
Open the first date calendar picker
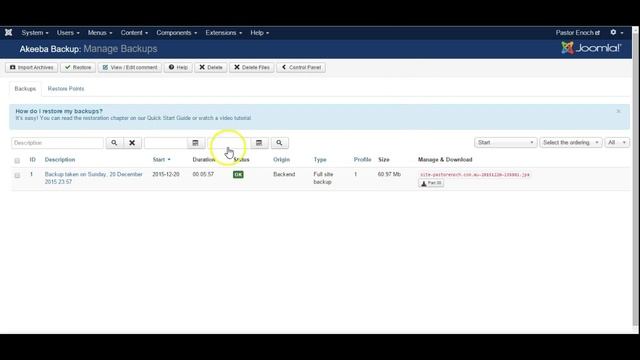tap(196, 143)
